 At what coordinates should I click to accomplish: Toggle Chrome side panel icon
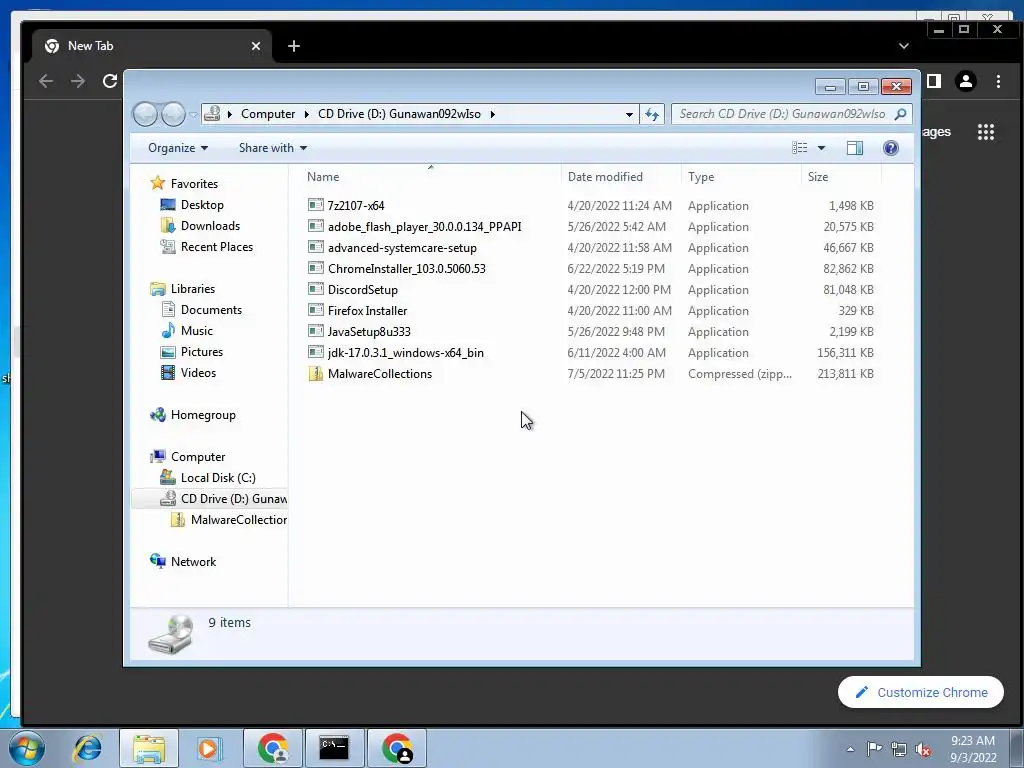tap(935, 81)
